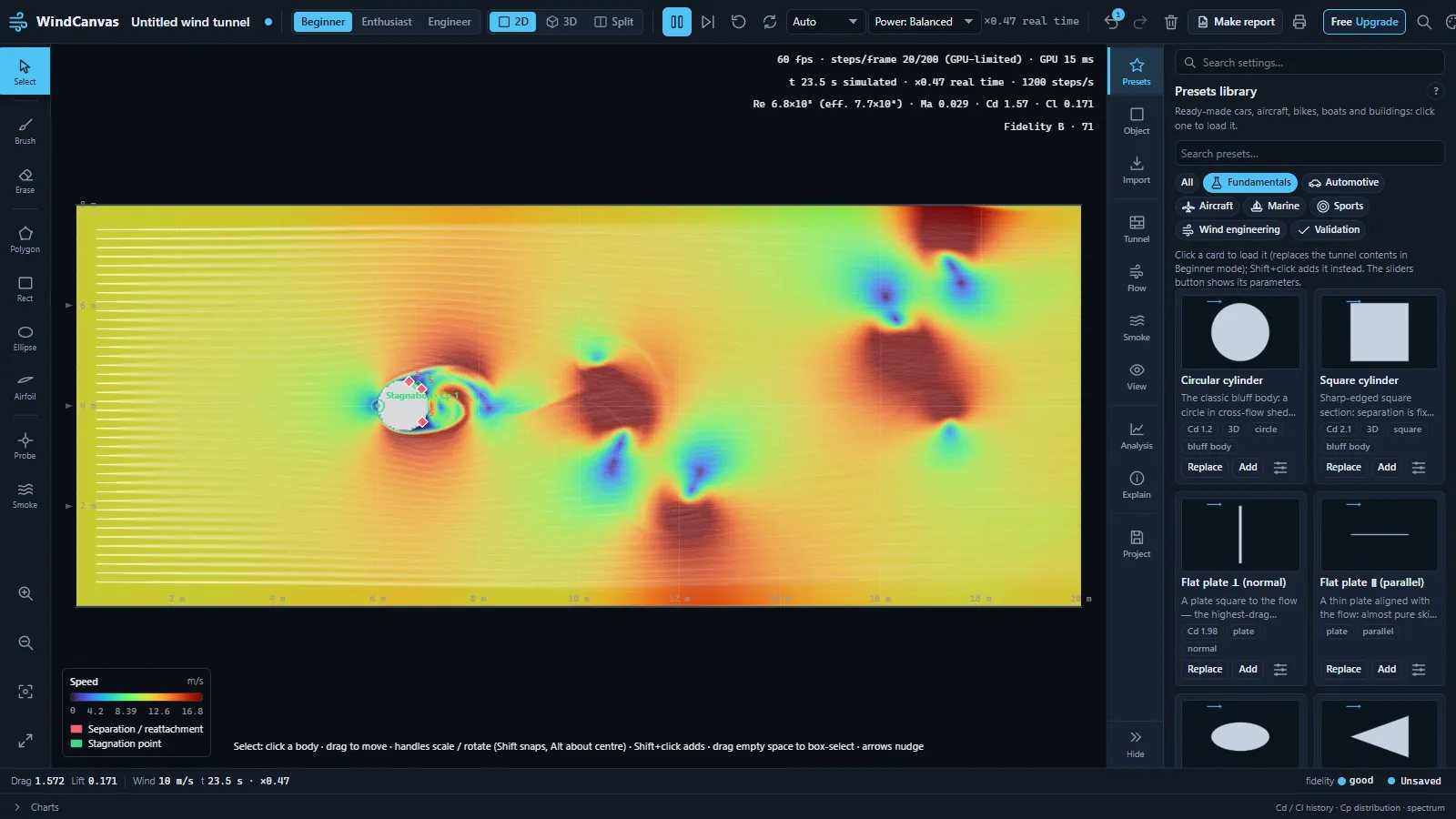
Task: Choose the Airfoil tool
Action: click(25, 387)
